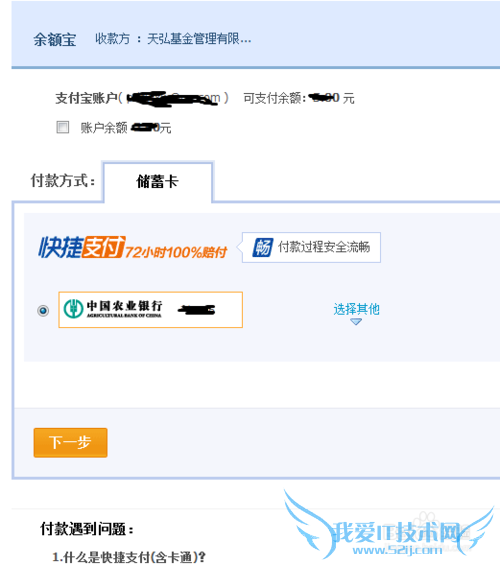
Task: Click the Agricultural Bank of China logo icon
Action: (73, 309)
